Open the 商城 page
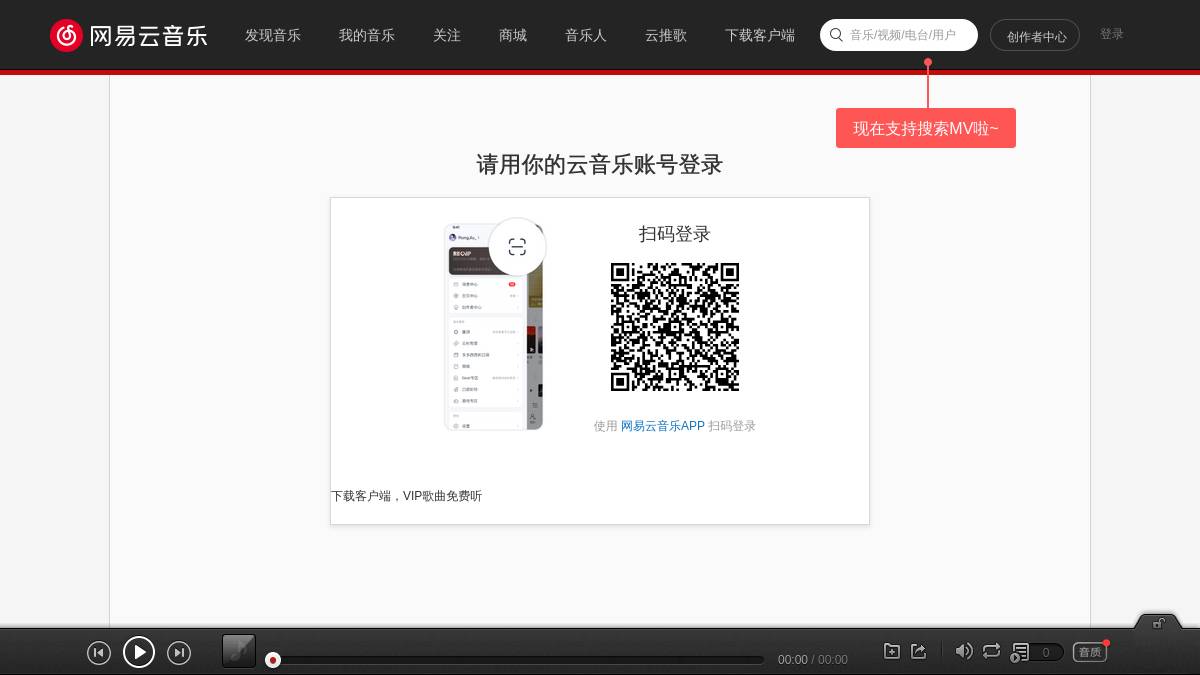1200x675 pixels. [513, 35]
